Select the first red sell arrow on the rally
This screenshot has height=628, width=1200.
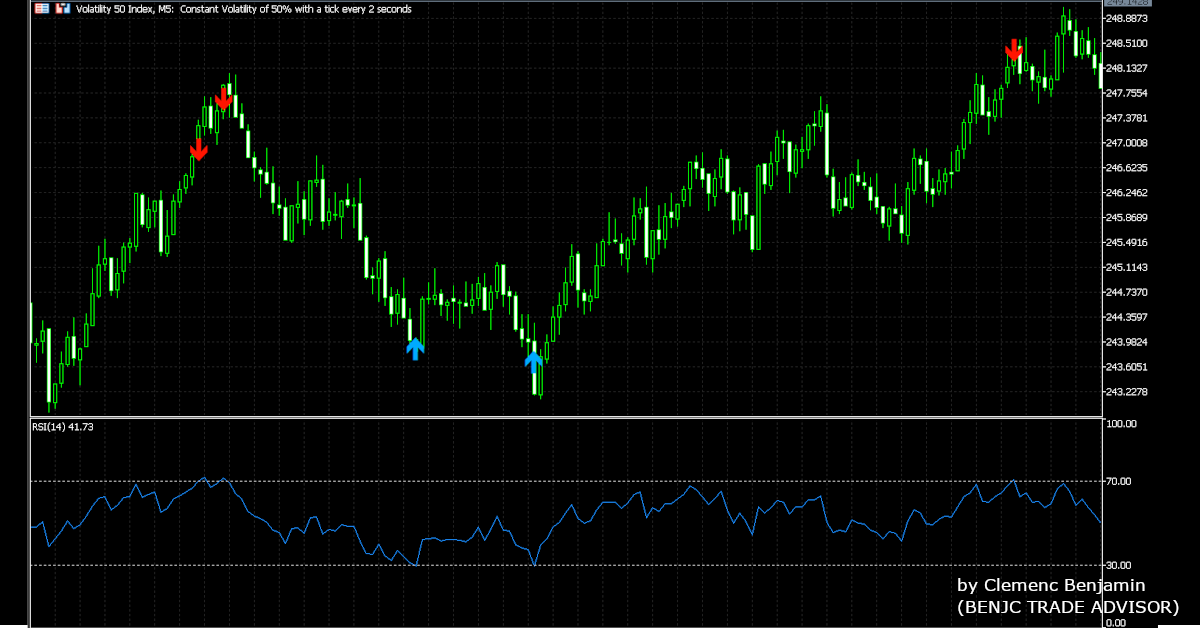198,149
